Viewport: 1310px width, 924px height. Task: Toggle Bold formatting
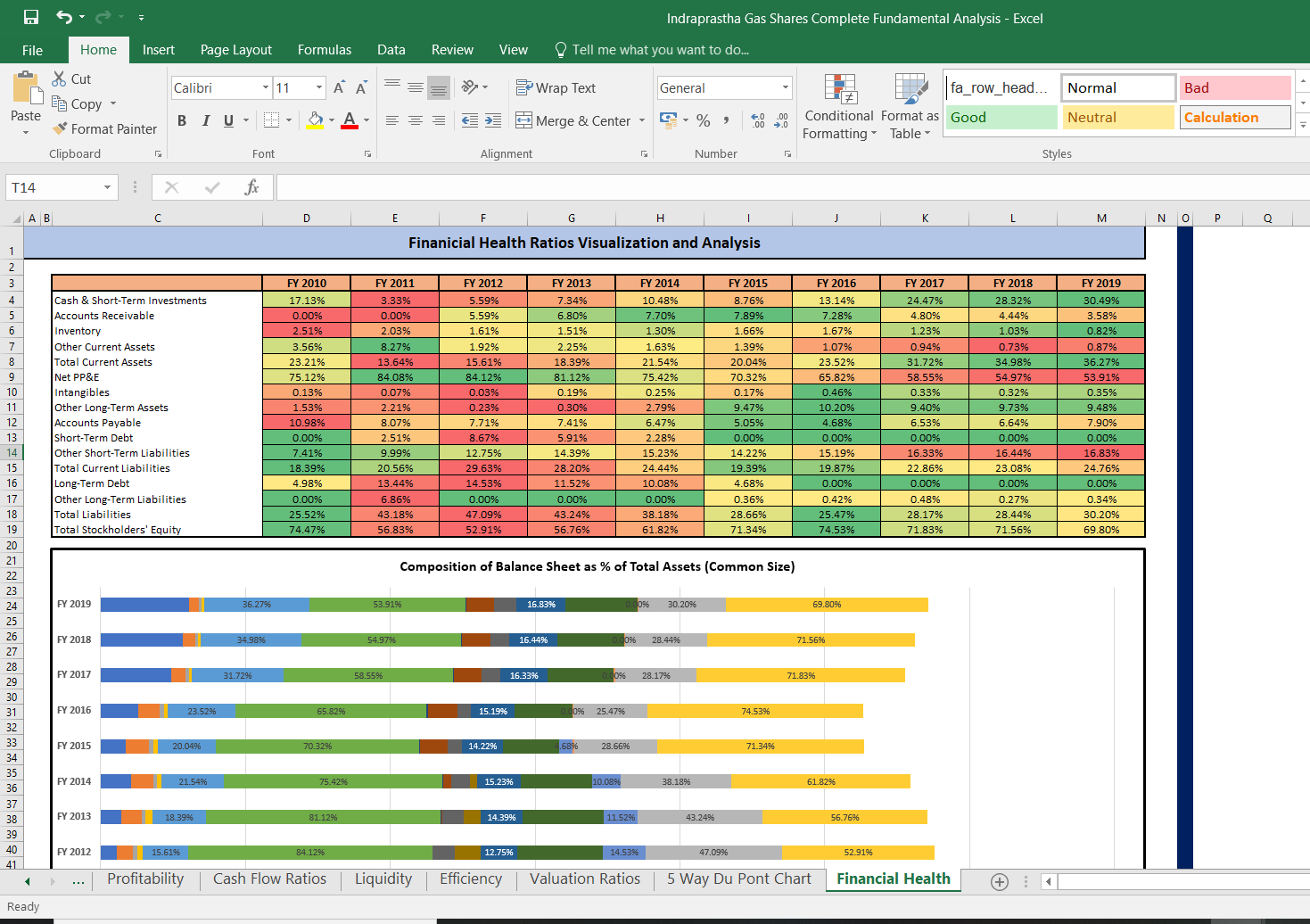coord(182,120)
